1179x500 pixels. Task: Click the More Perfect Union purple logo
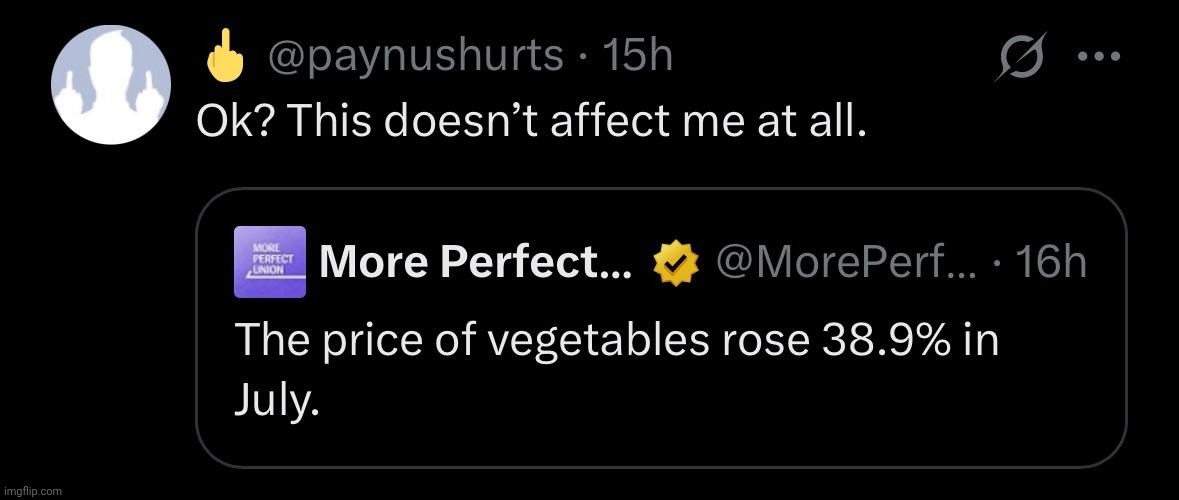coord(270,262)
